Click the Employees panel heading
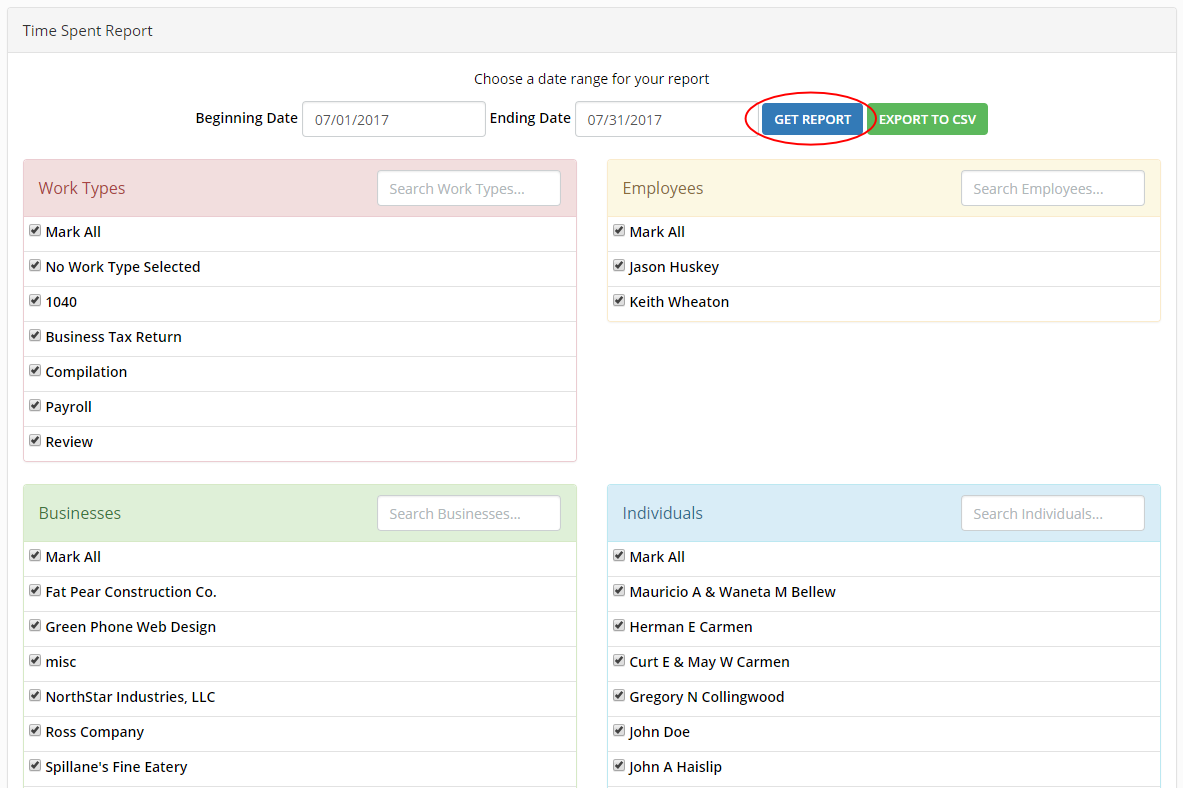 pyautogui.click(x=662, y=188)
